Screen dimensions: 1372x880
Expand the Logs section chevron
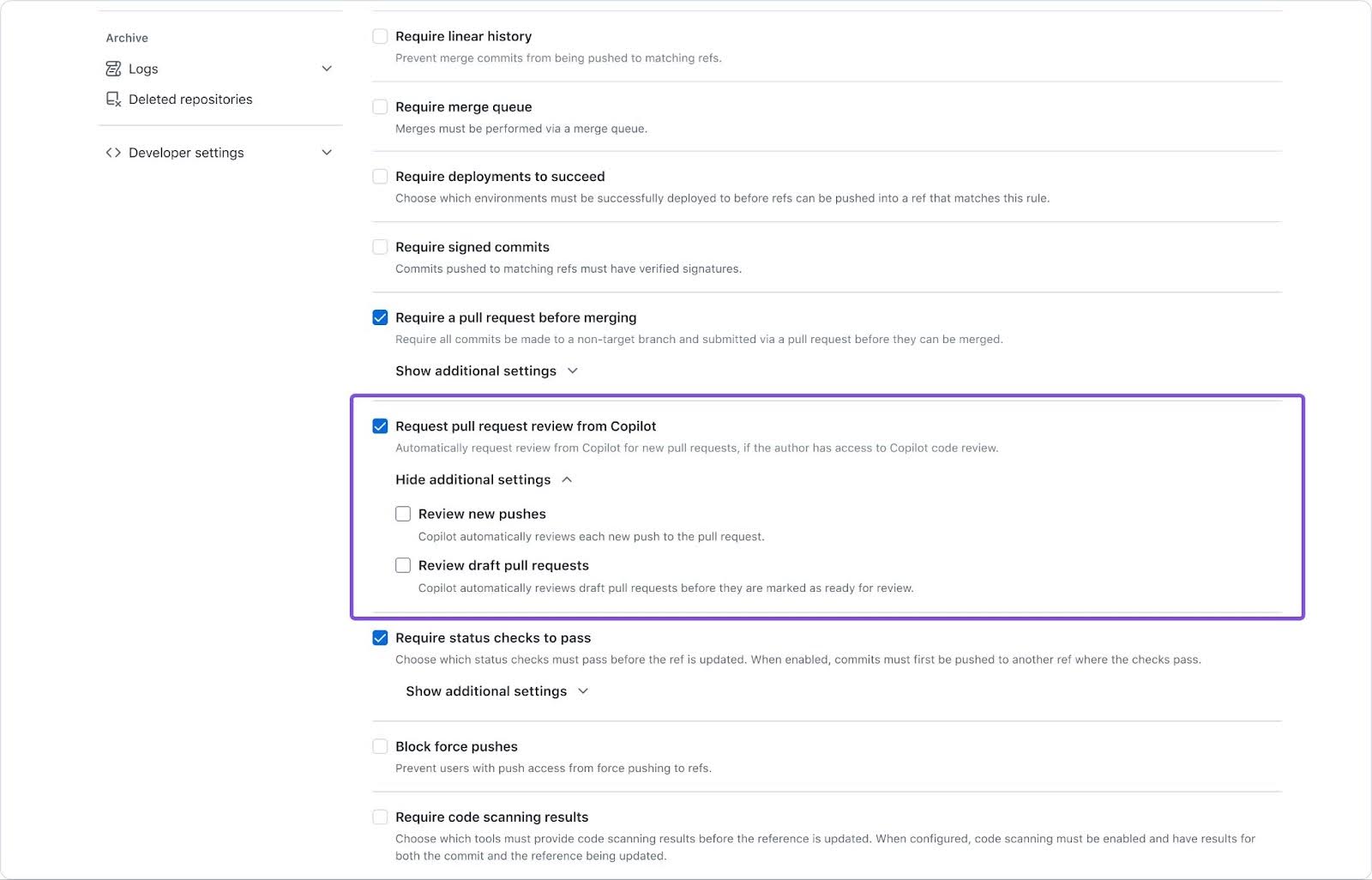tap(327, 69)
